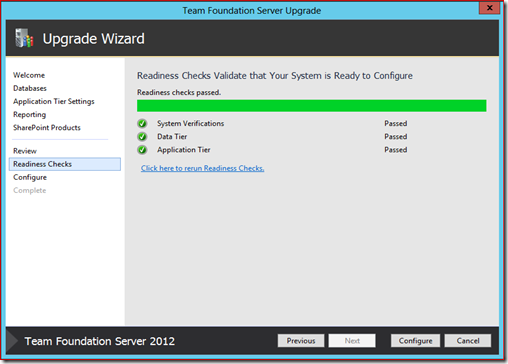Open the Reporting step
Image resolution: width=508 pixels, height=364 pixels.
click(x=30, y=115)
